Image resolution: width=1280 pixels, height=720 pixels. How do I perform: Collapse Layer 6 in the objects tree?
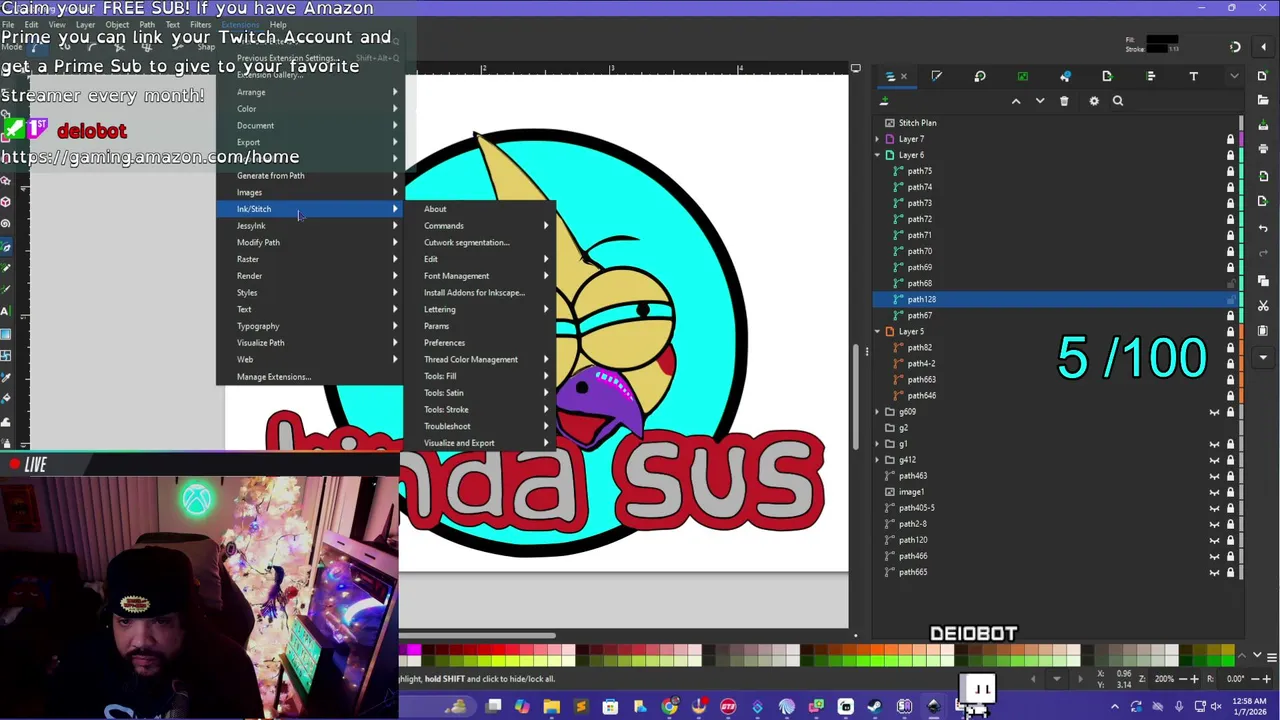(877, 155)
